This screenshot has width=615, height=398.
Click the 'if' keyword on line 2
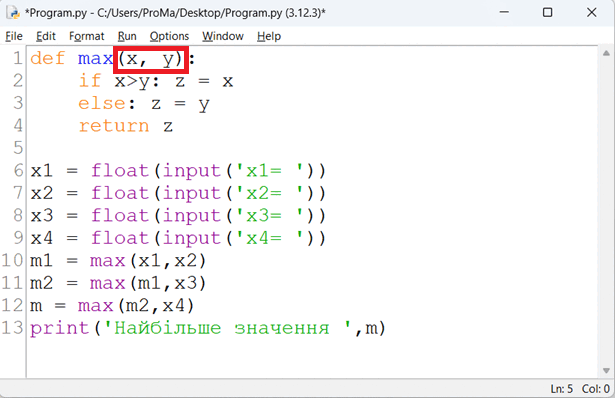point(90,81)
